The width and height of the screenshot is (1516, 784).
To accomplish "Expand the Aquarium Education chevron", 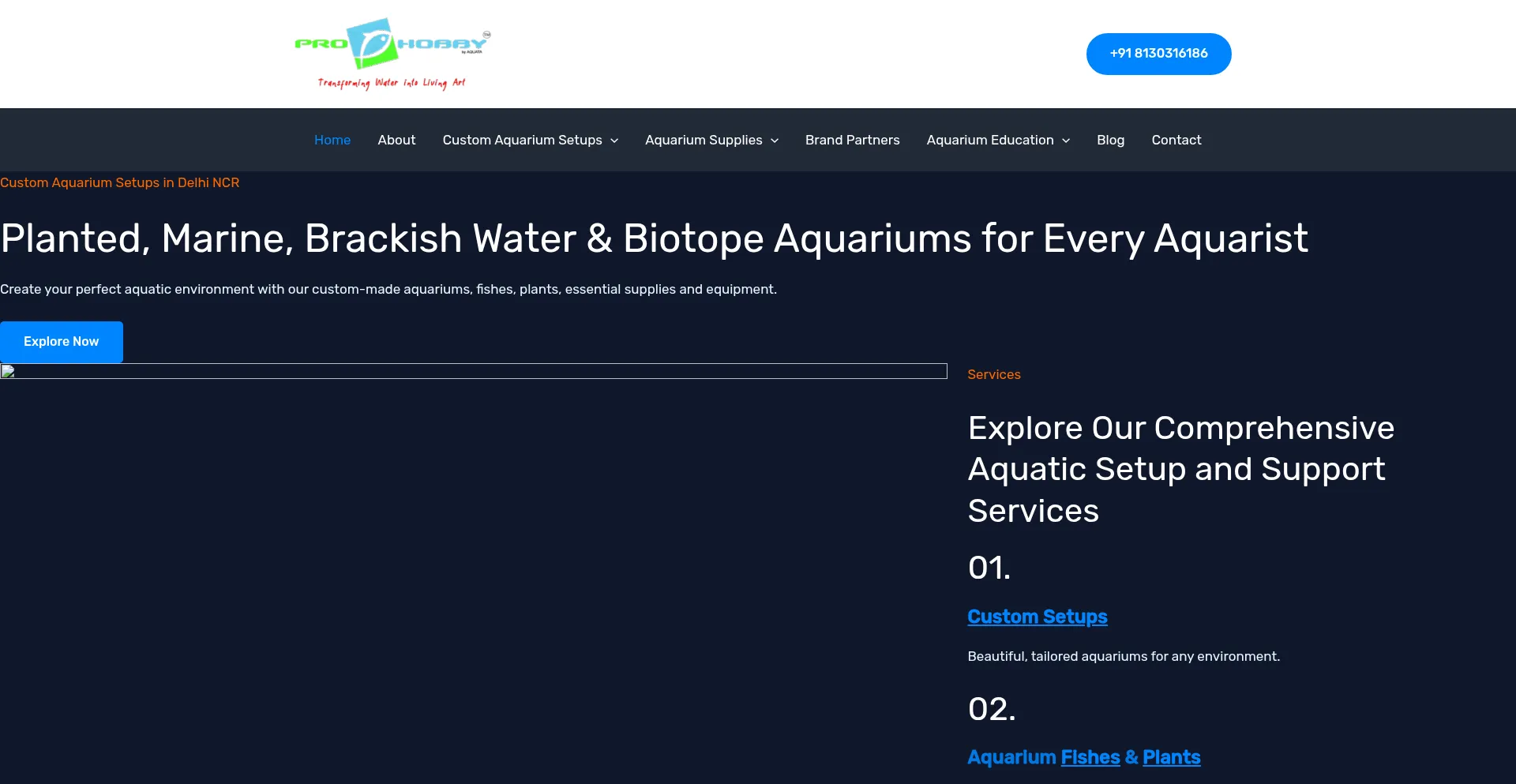I will tap(1066, 141).
